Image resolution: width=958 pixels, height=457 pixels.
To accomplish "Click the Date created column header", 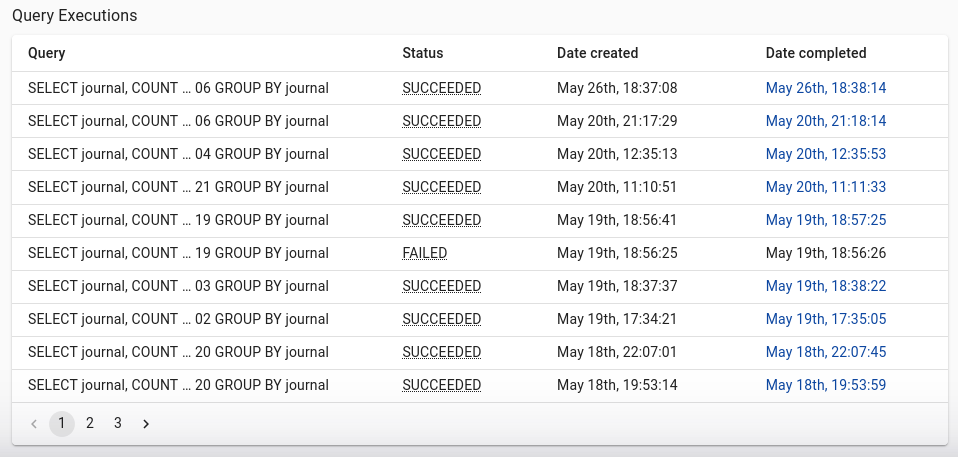I will click(598, 53).
